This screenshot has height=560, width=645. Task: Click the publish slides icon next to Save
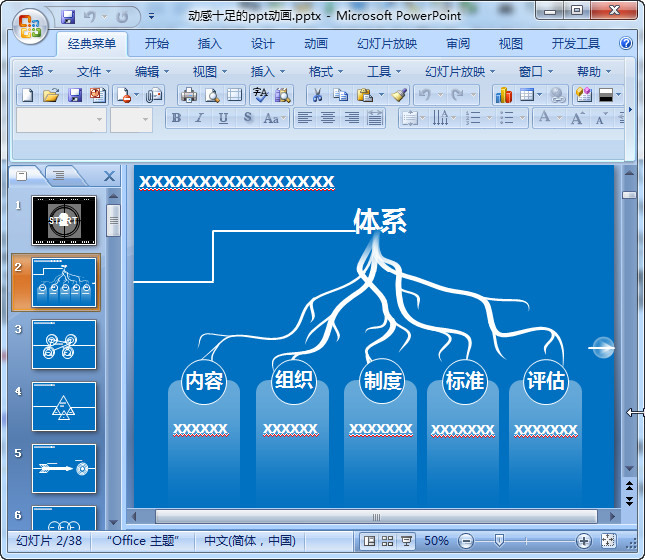[x=98, y=95]
